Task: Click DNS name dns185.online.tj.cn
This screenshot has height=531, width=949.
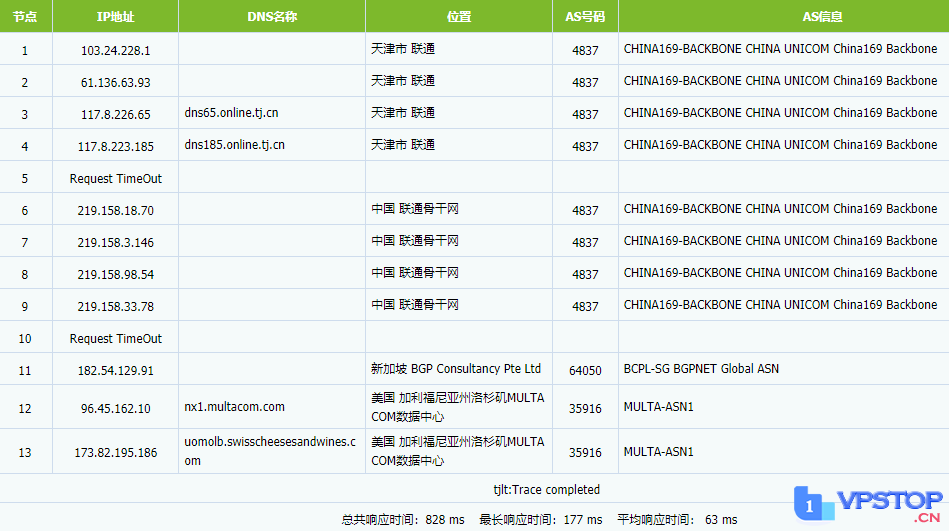Action: pos(234,145)
